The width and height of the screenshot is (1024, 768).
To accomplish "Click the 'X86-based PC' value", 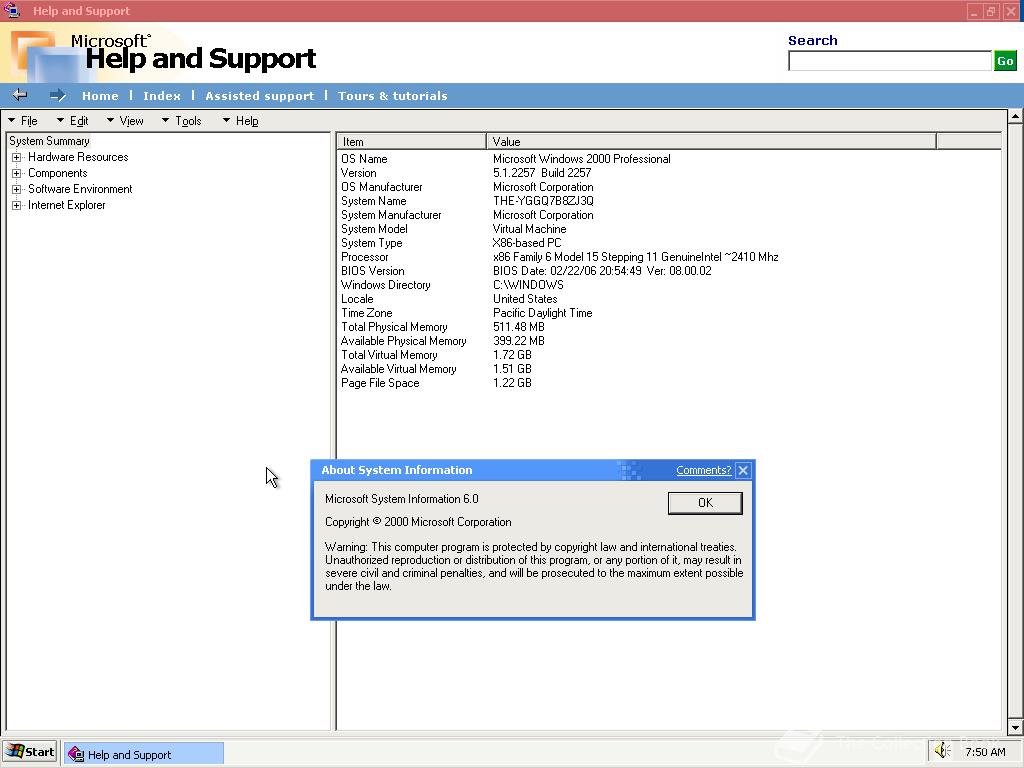I will pos(526,243).
